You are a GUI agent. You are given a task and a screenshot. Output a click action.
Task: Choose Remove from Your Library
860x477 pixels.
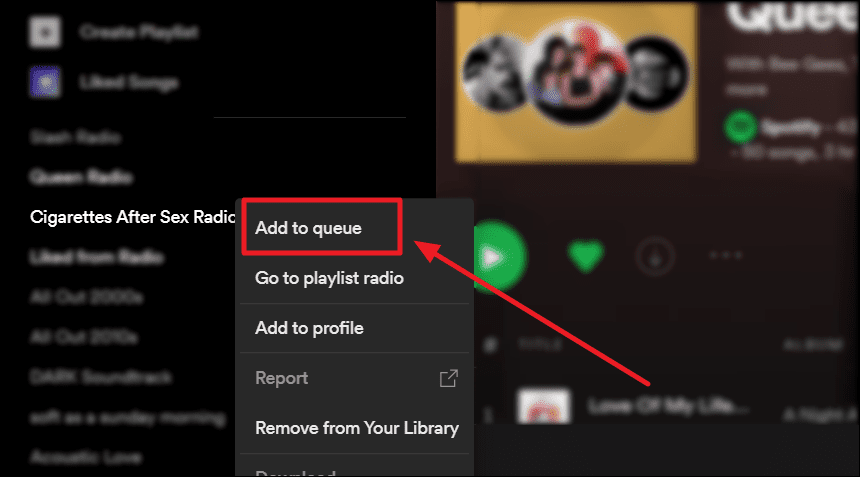[x=357, y=428]
